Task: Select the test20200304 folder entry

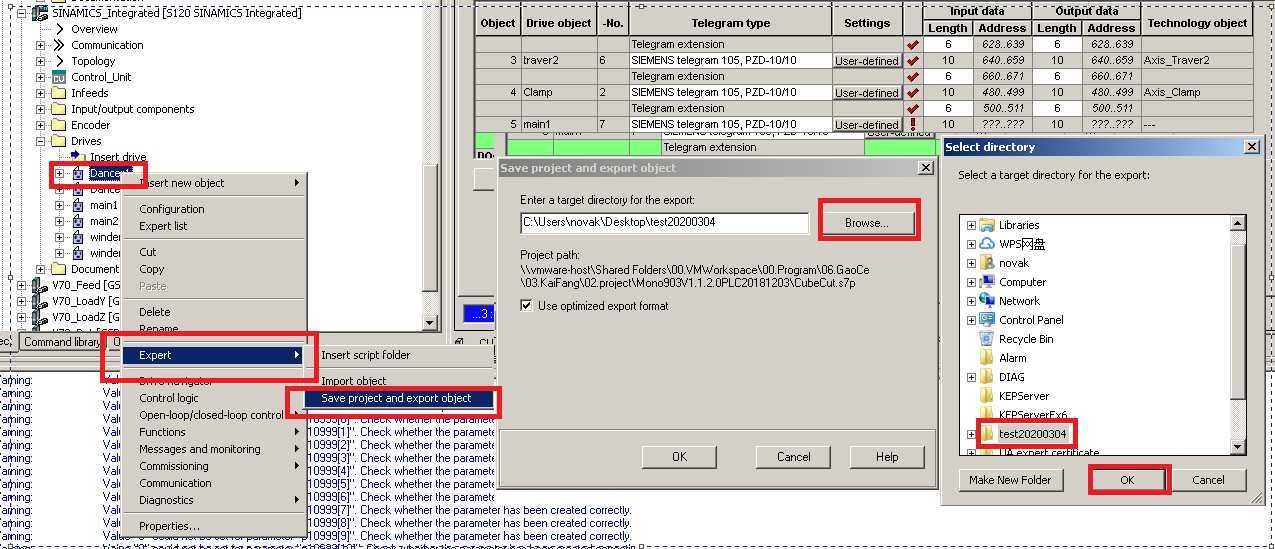Action: coord(1033,434)
